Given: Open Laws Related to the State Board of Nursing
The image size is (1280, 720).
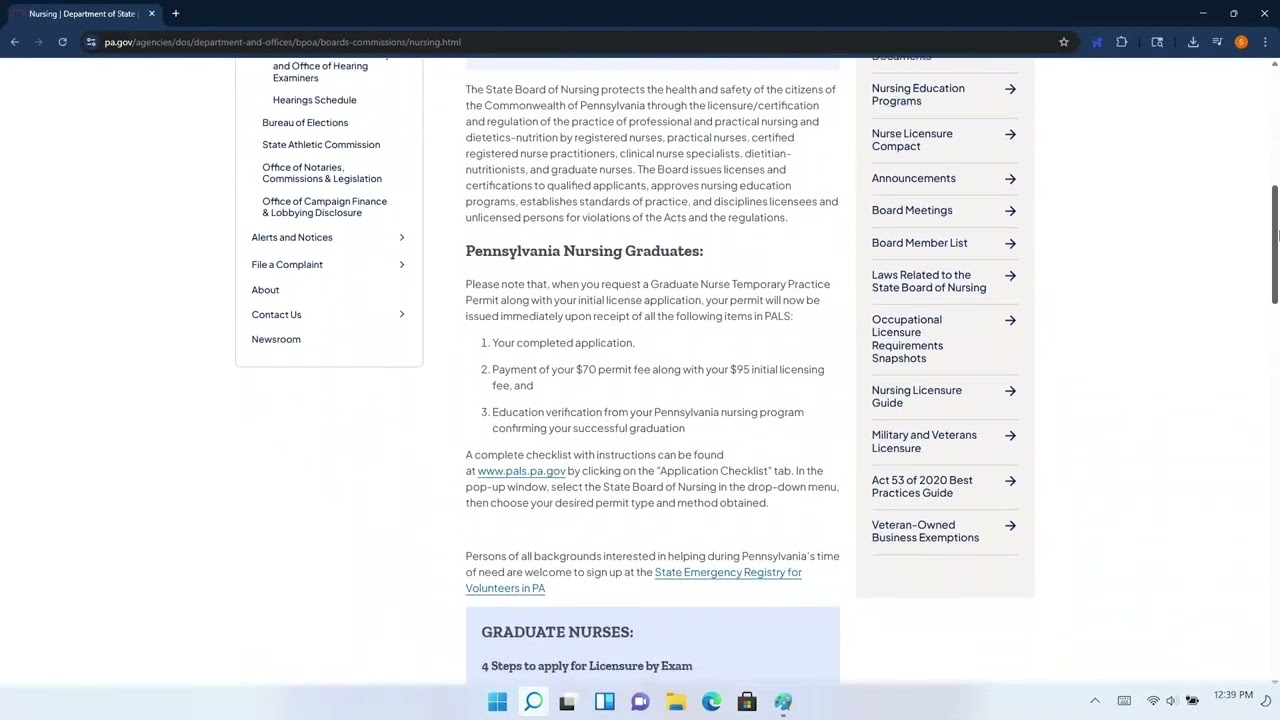Looking at the screenshot, I should (x=929, y=281).
